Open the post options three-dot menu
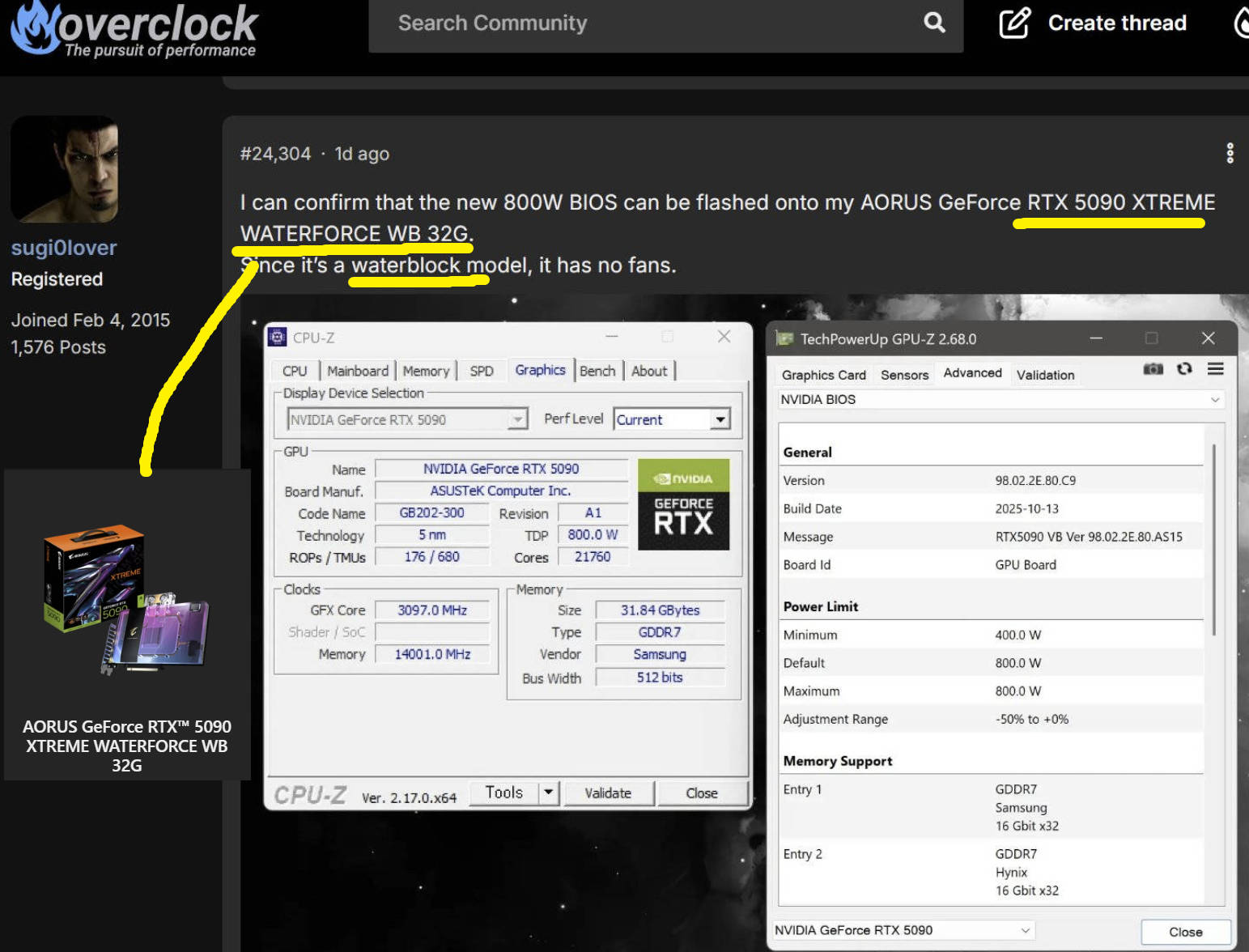This screenshot has height=952, width=1249. pos(1230,153)
